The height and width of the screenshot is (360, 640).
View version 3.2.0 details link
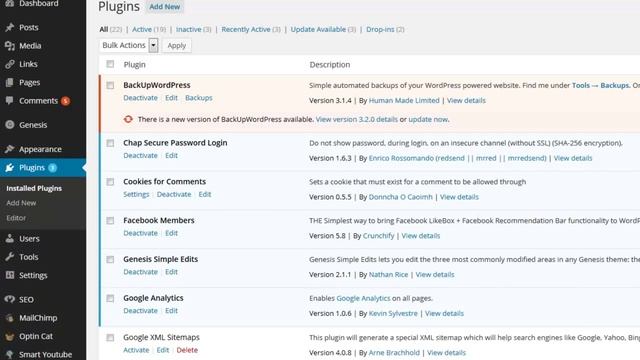[x=357, y=119]
